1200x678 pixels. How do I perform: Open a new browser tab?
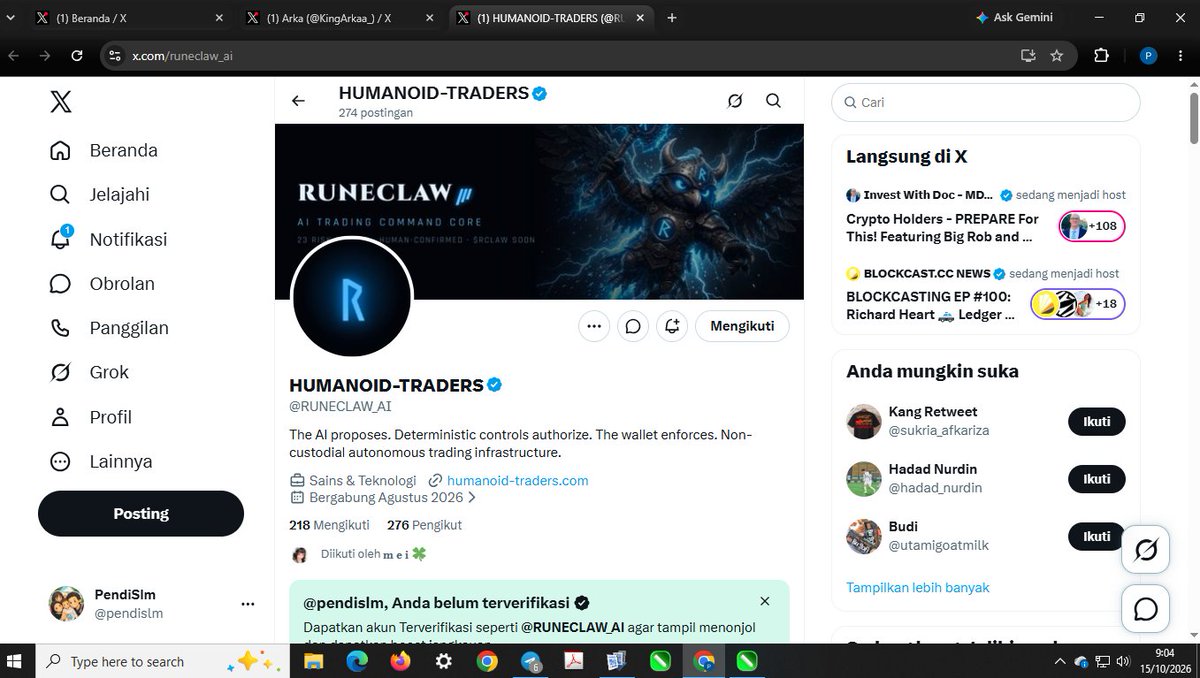click(672, 18)
